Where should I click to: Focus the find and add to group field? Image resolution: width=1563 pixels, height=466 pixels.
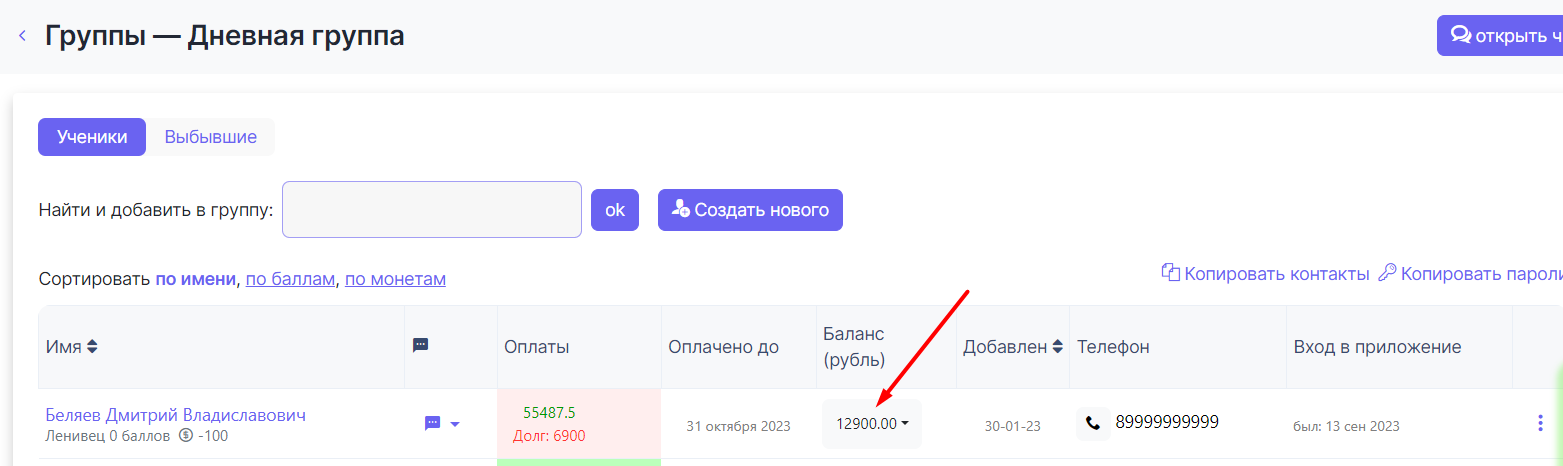[432, 209]
